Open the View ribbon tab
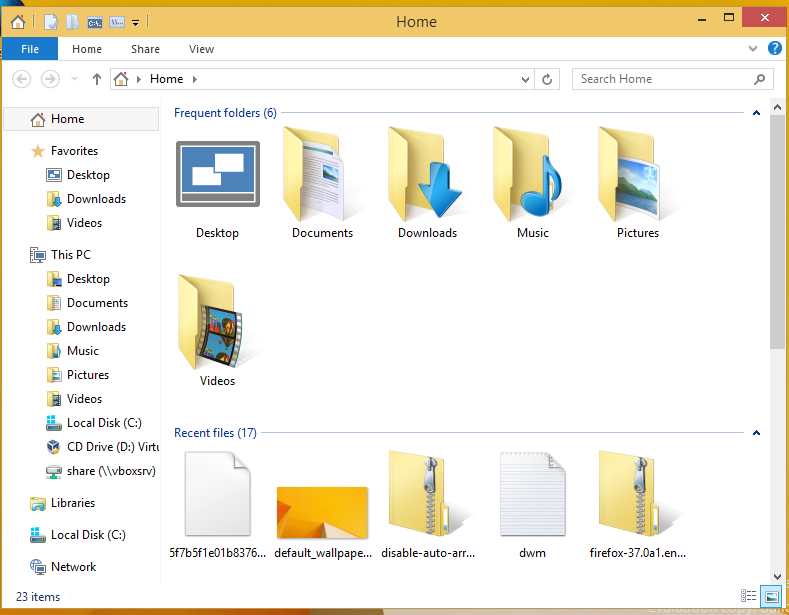Screen dimensions: 789x615 pyautogui.click(x=201, y=49)
